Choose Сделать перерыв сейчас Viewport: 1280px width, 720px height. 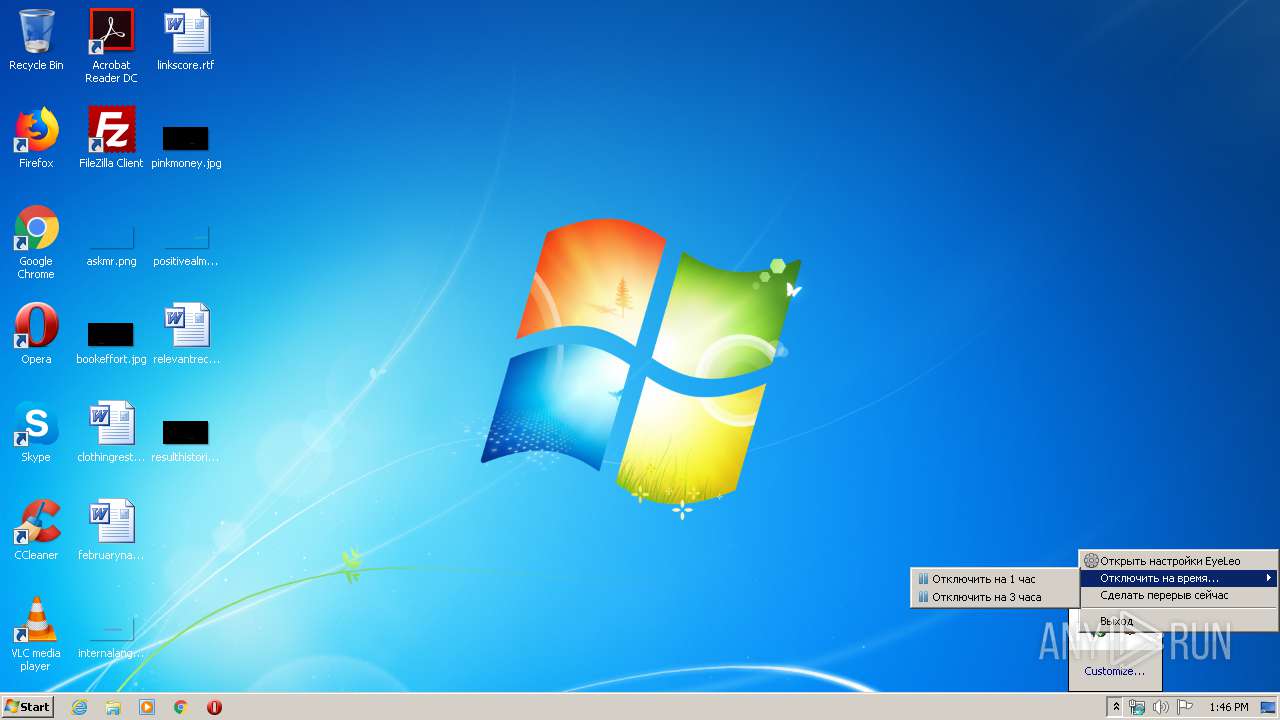click(x=1178, y=595)
